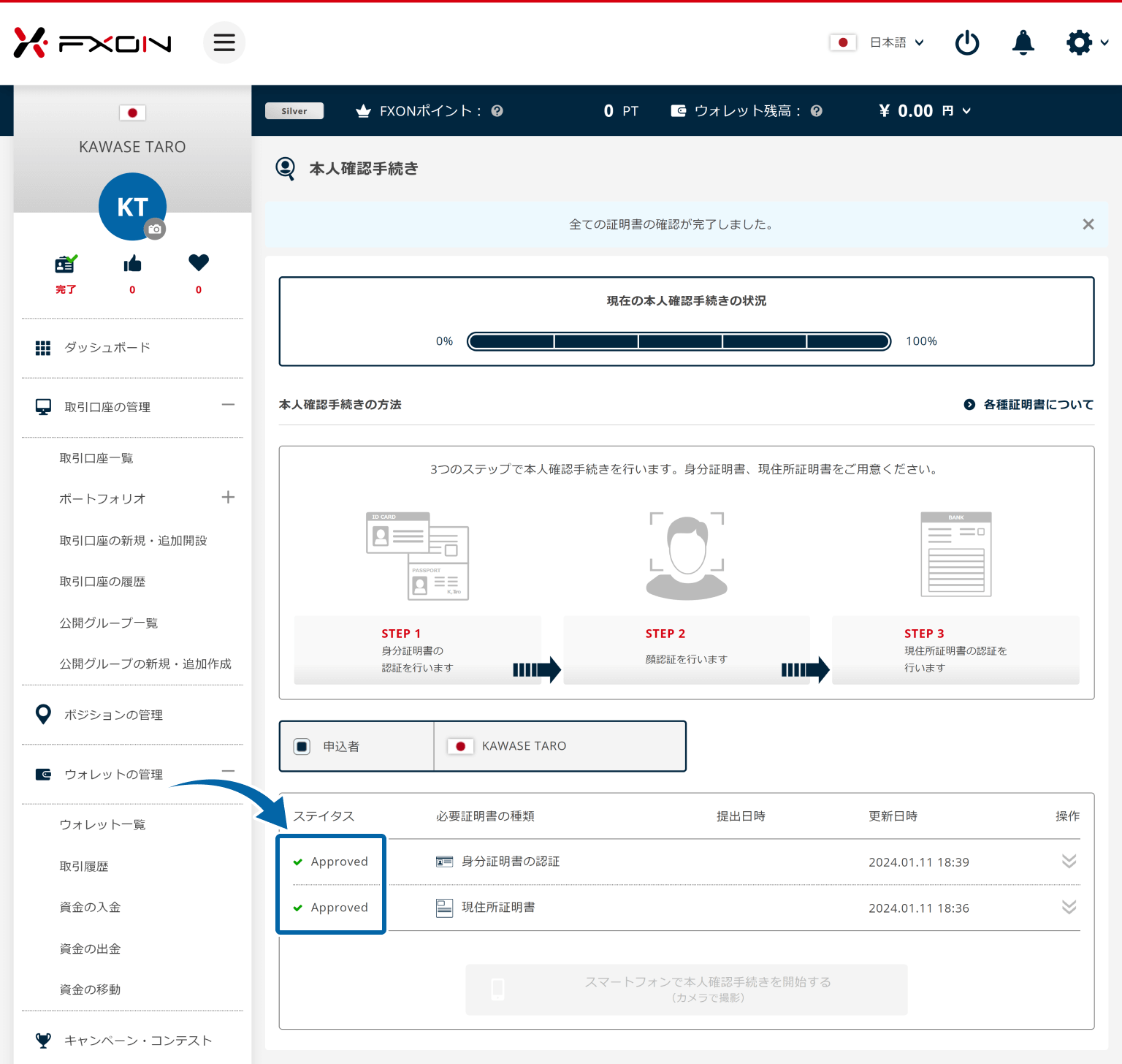The width and height of the screenshot is (1122, 1064).
Task: Click the heart favorites icon
Action: click(199, 262)
